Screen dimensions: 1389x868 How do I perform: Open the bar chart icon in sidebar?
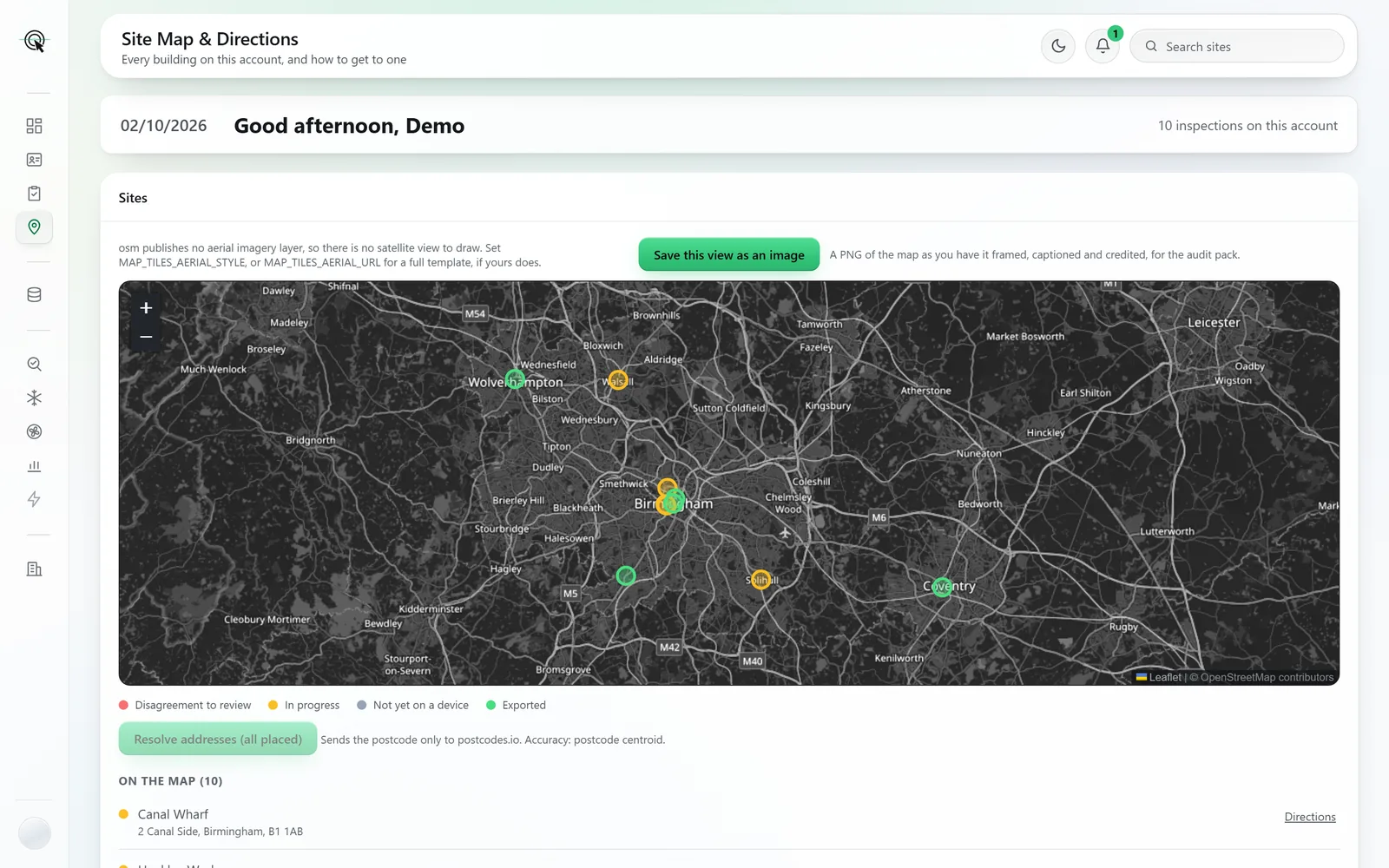34,466
